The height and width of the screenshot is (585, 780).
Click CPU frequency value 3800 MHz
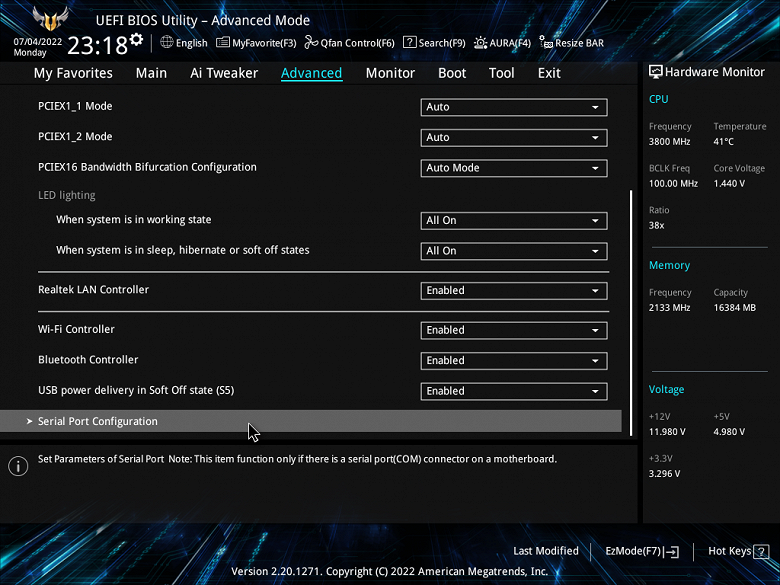click(670, 142)
